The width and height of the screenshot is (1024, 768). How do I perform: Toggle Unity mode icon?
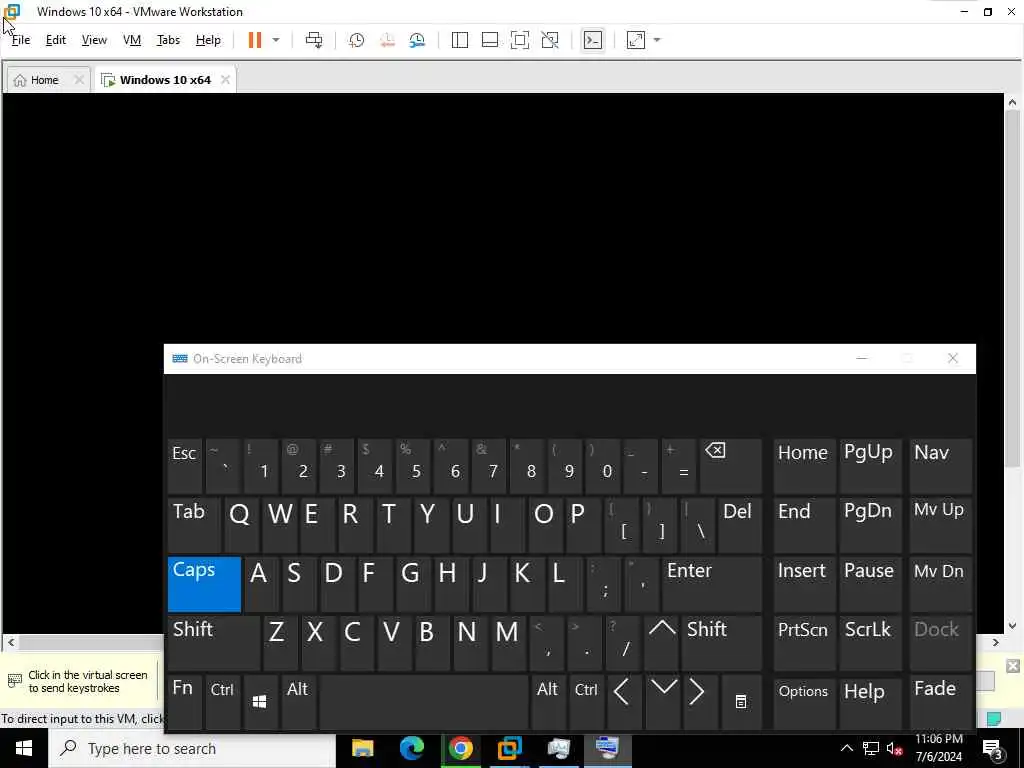[x=550, y=40]
